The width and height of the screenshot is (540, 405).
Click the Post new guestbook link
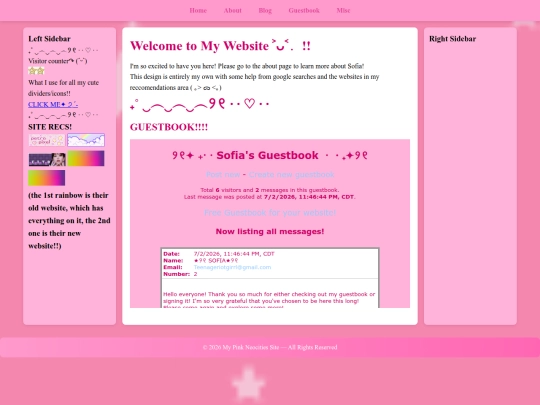pyautogui.click(x=223, y=175)
